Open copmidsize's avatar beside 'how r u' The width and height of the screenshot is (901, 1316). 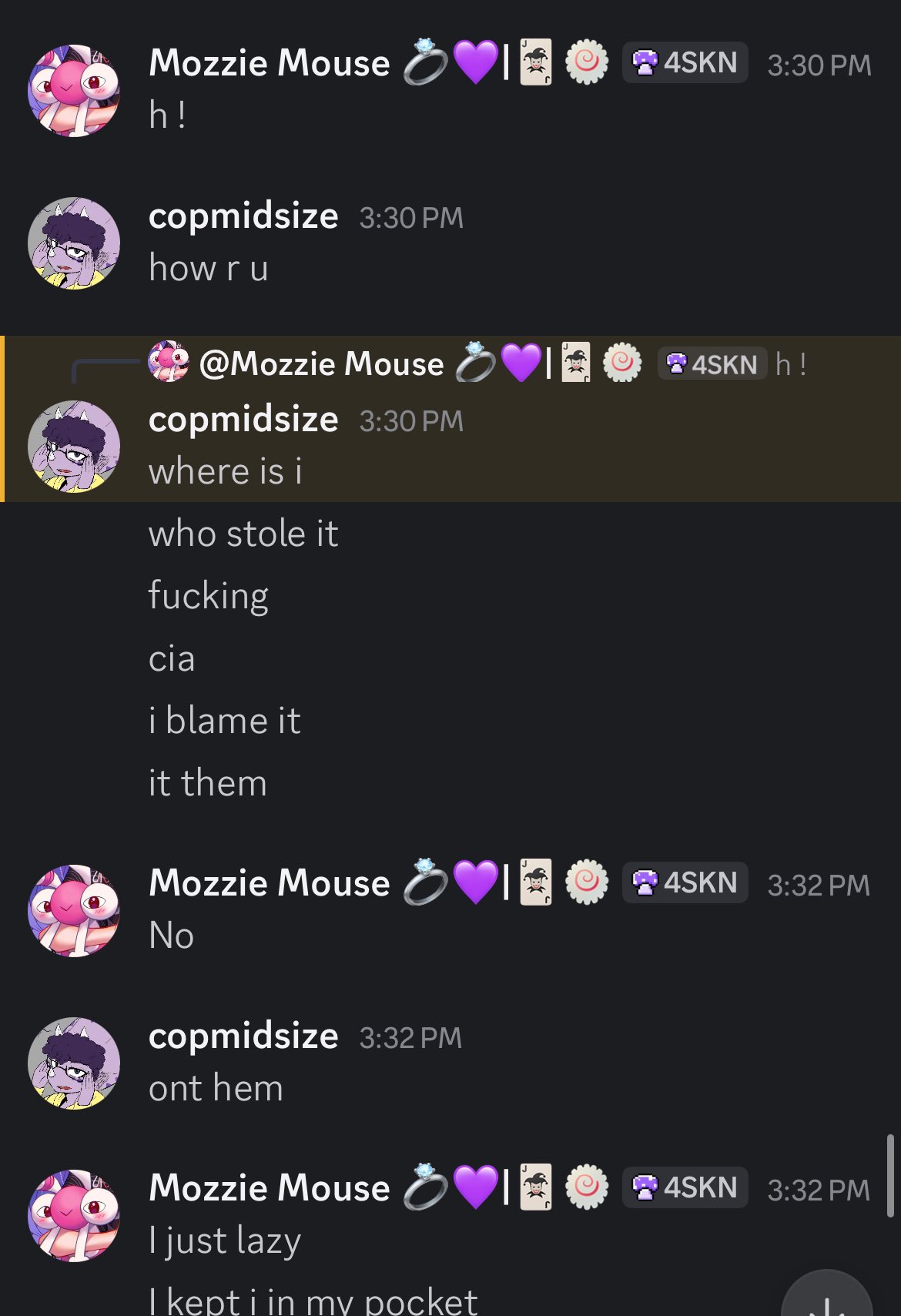74,243
